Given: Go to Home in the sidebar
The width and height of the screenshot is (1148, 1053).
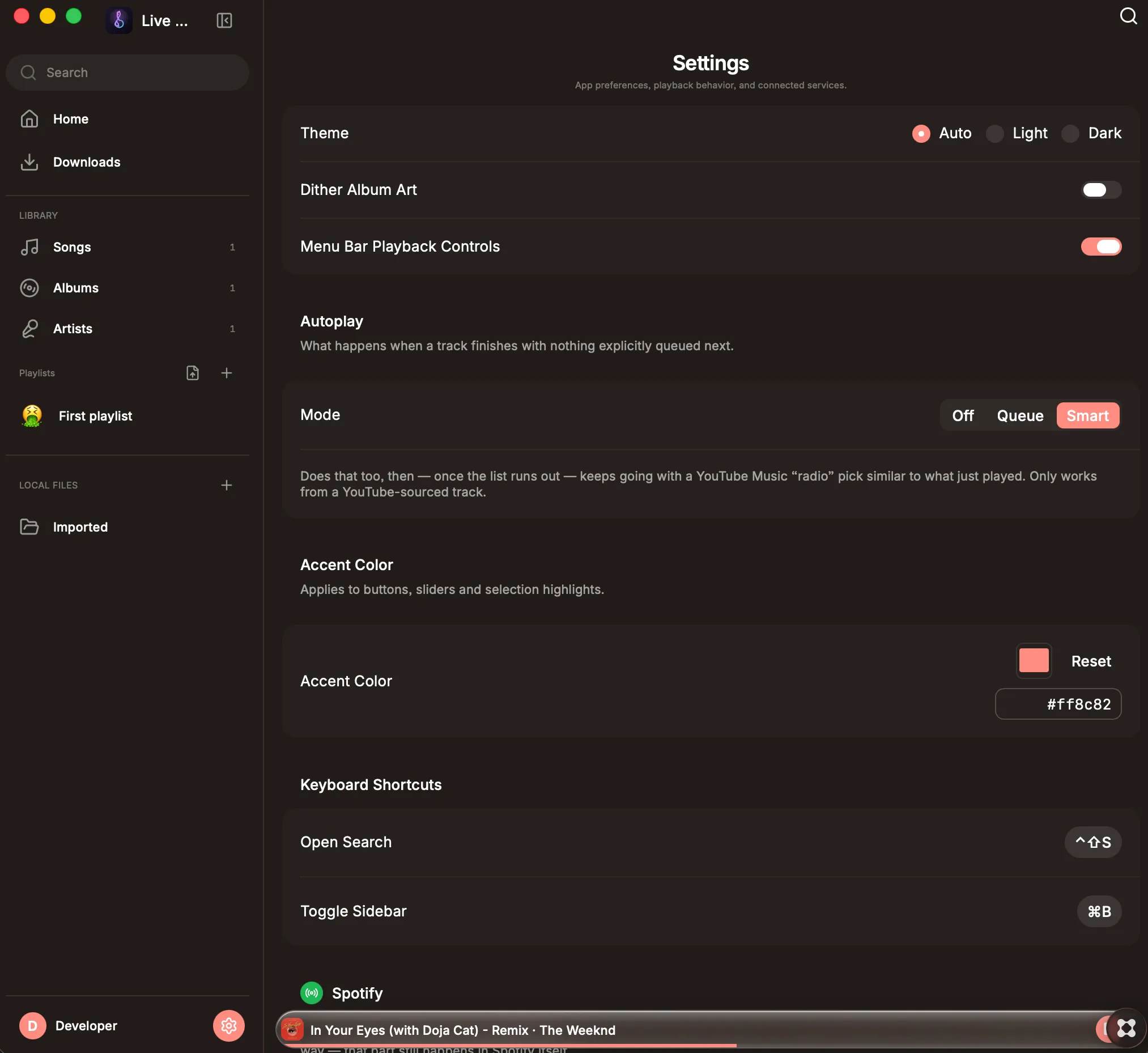Looking at the screenshot, I should (127, 119).
